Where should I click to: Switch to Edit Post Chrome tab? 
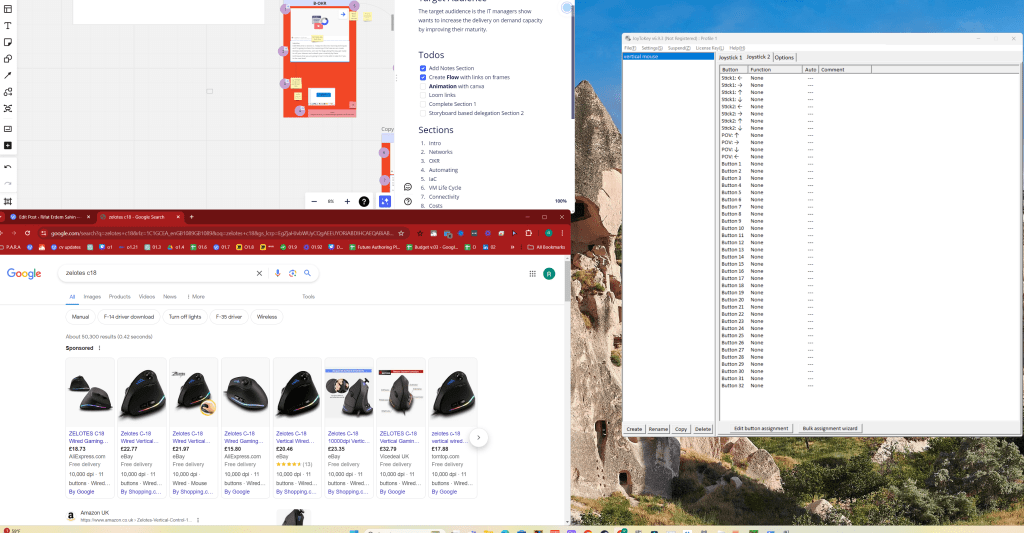coord(50,217)
